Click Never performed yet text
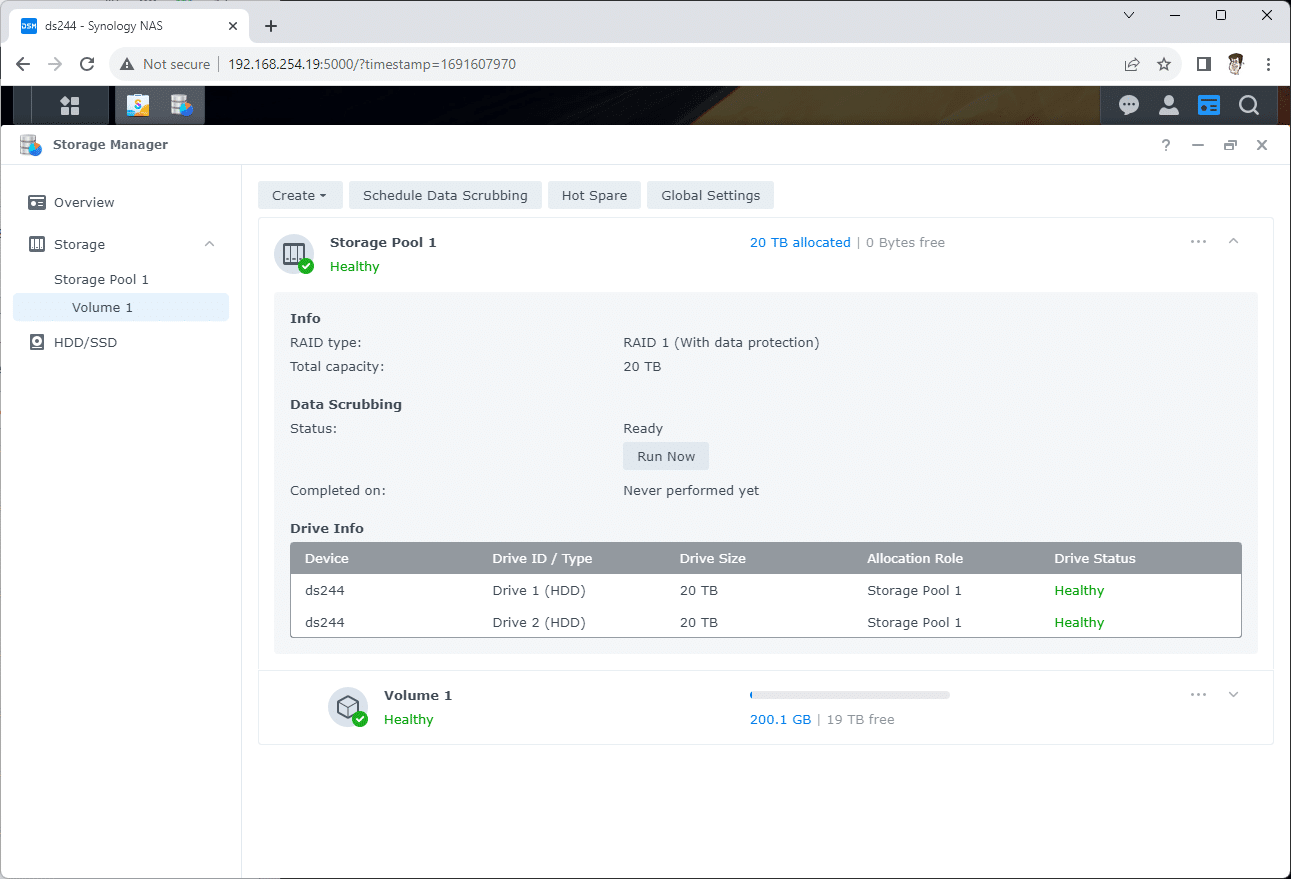The width and height of the screenshot is (1291, 879). pos(691,490)
